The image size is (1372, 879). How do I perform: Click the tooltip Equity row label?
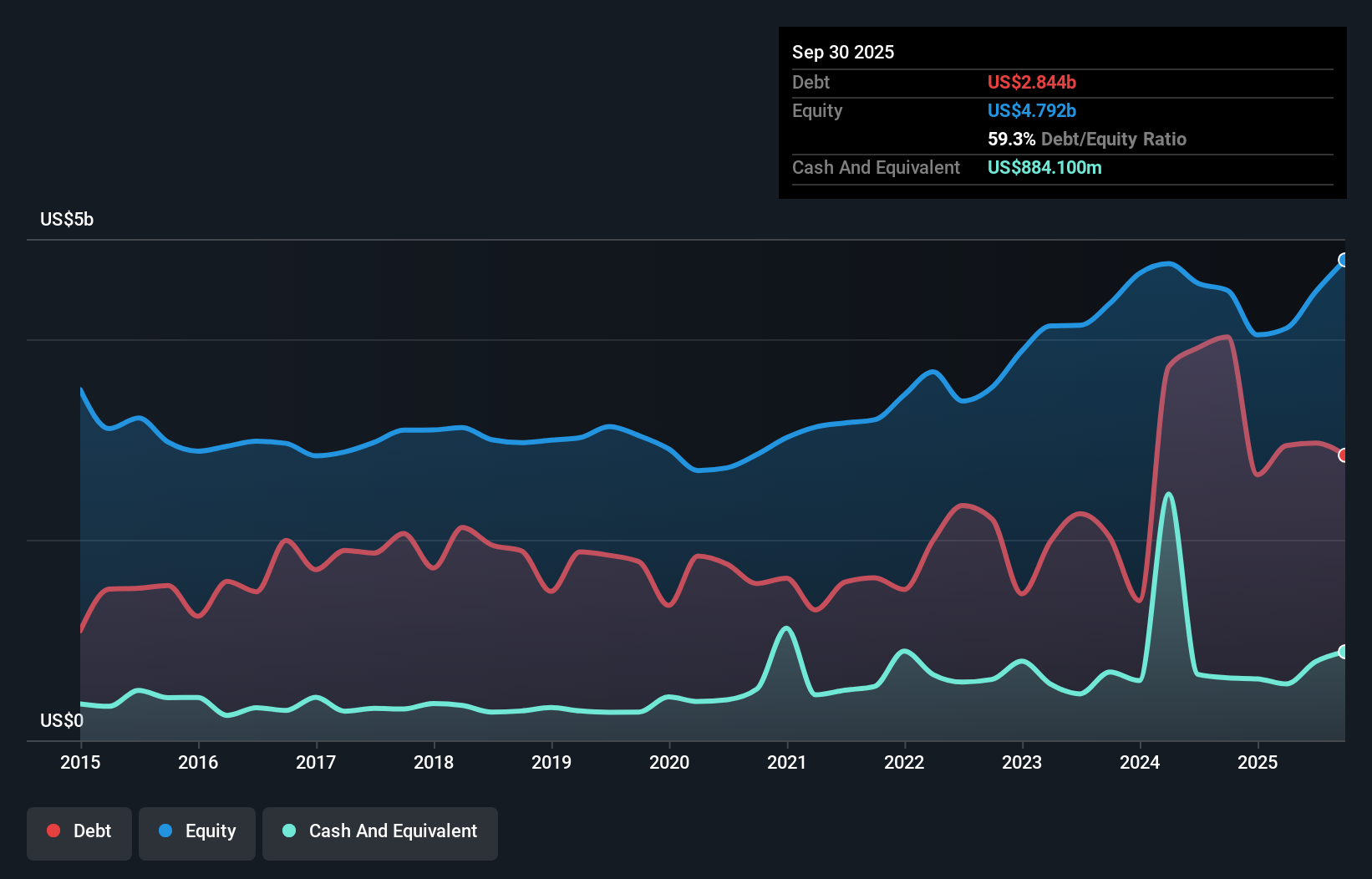point(817,110)
